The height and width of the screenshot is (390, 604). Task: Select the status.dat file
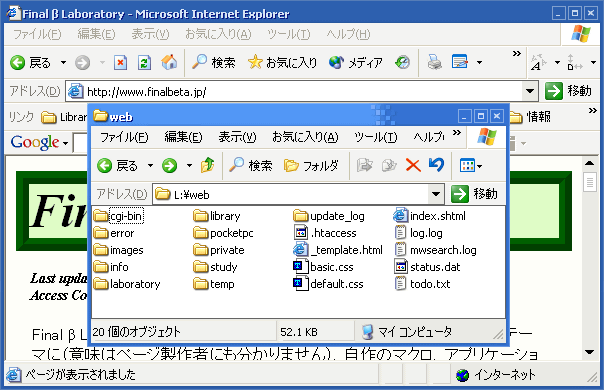pos(427,267)
